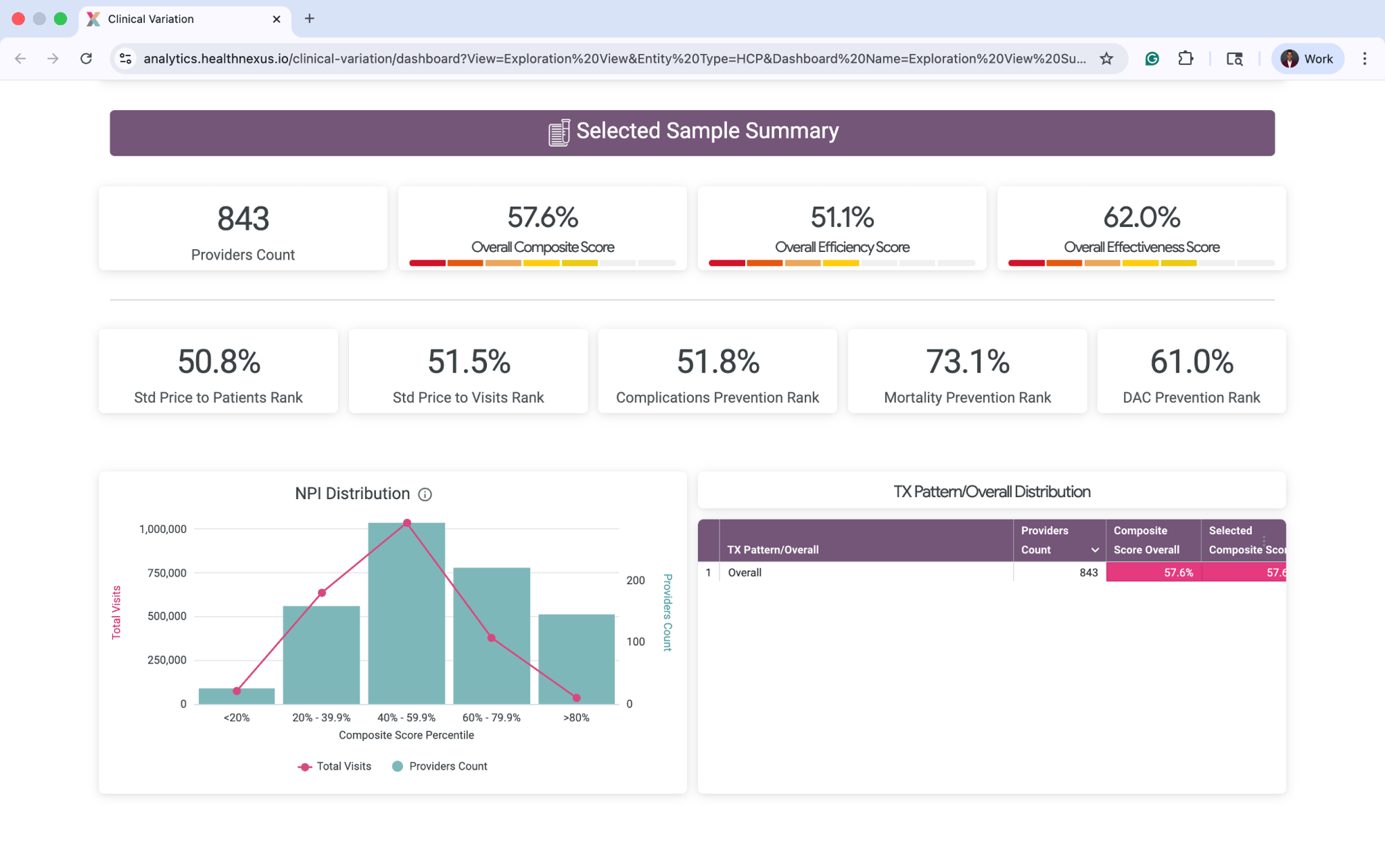Screen dimensions: 1385x868
Task: Click the NPI Distribution info icon
Action: [x=425, y=494]
